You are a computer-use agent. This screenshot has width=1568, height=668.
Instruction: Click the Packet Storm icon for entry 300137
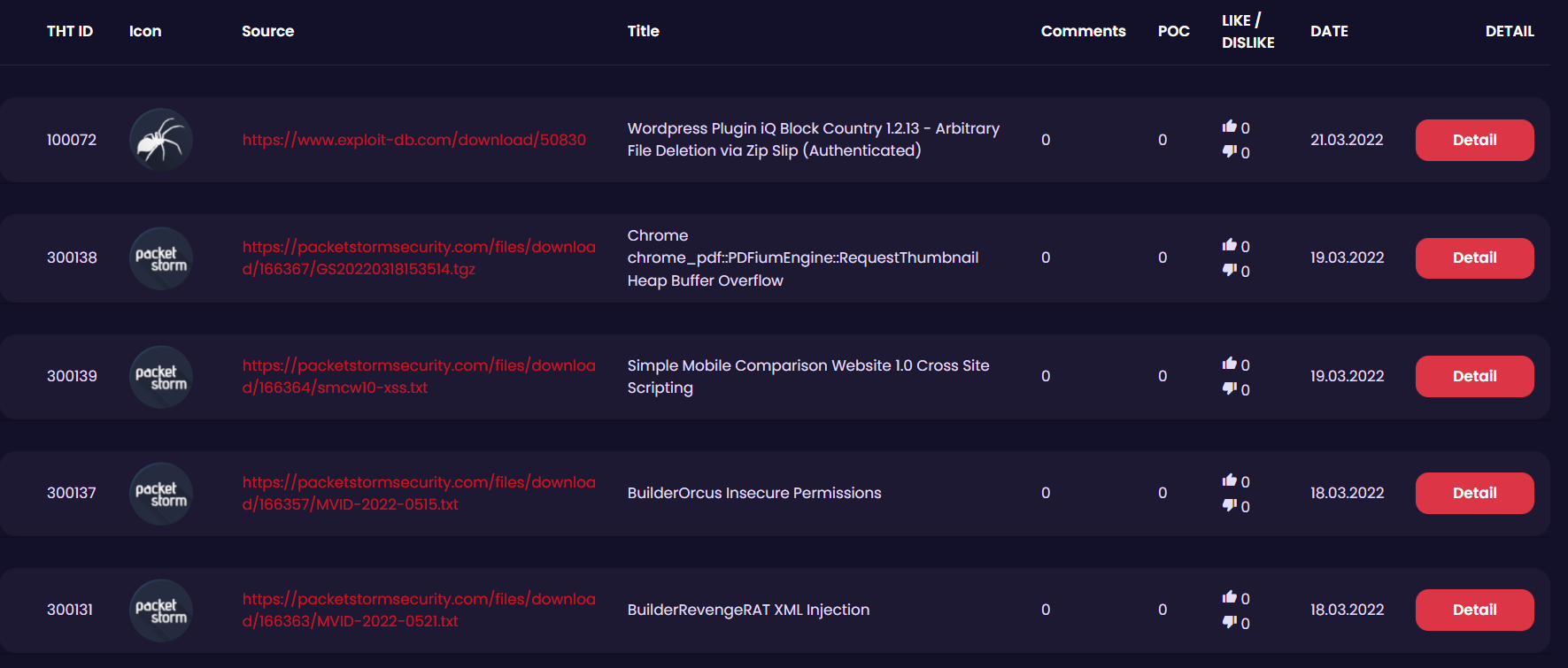pyautogui.click(x=161, y=494)
